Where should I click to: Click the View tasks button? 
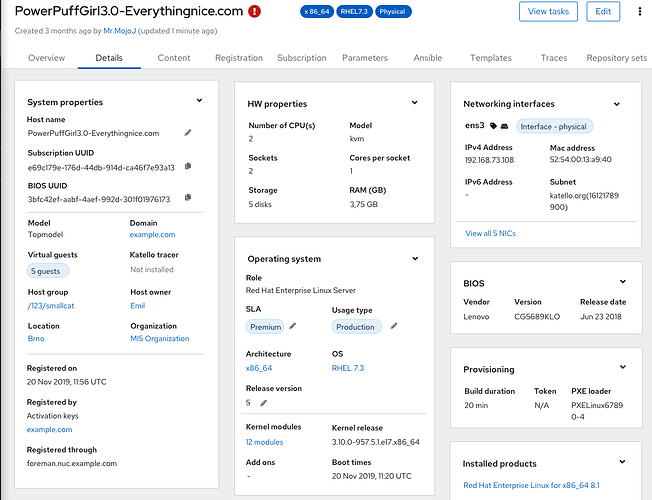(548, 12)
